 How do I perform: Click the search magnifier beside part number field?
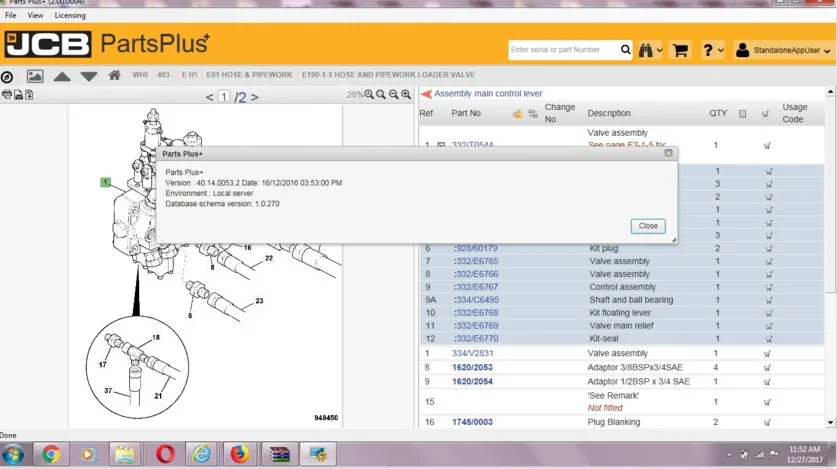[626, 49]
